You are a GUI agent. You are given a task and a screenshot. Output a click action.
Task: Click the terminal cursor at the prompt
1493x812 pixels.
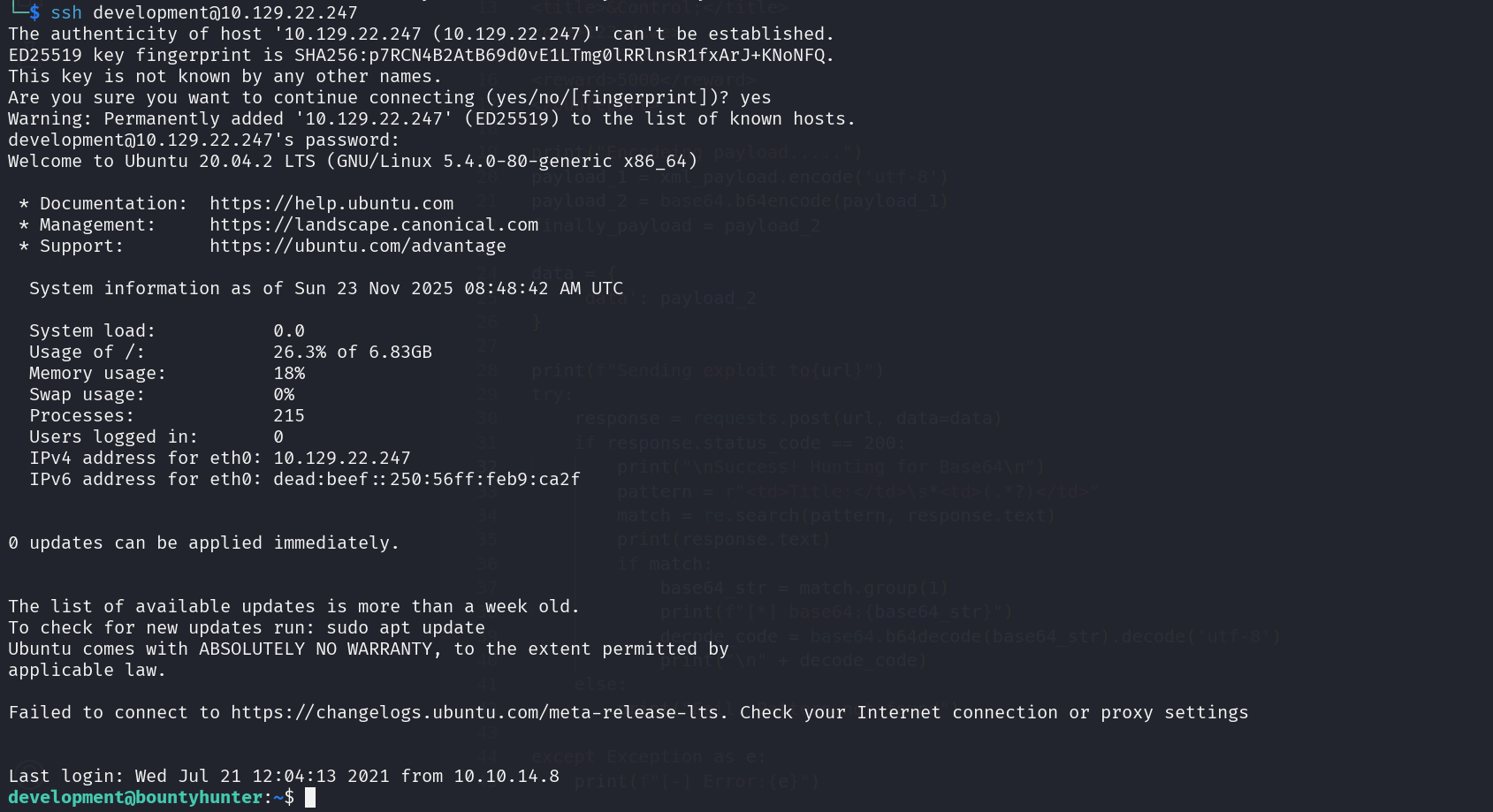click(310, 798)
